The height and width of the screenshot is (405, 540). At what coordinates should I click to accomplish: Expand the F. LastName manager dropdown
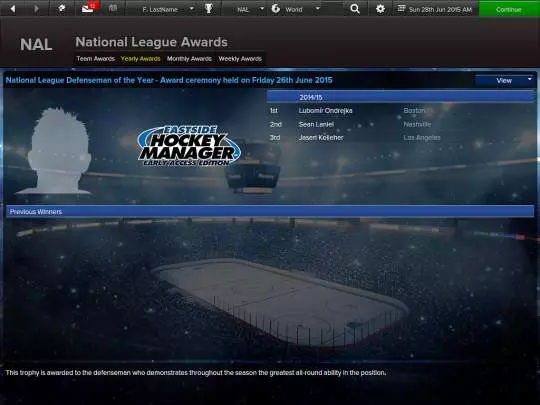click(x=192, y=9)
